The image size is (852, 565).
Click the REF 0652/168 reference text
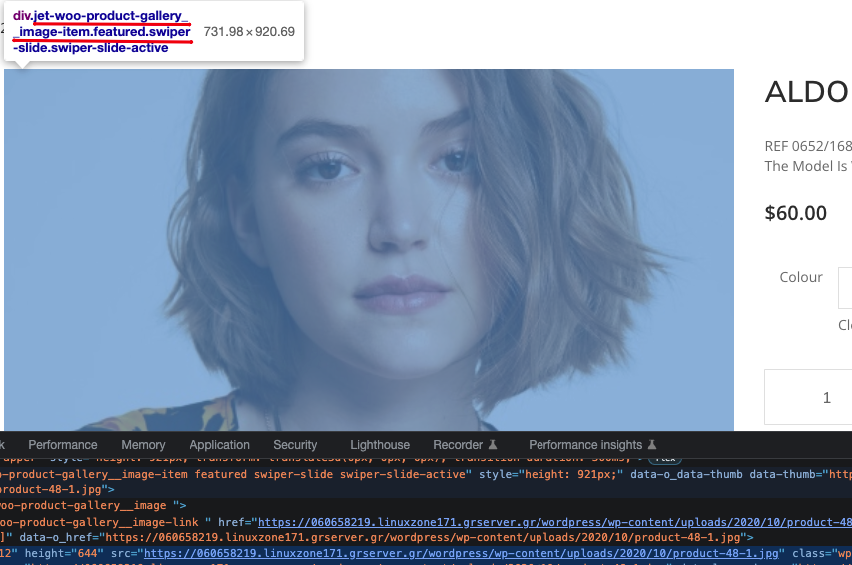tap(808, 146)
